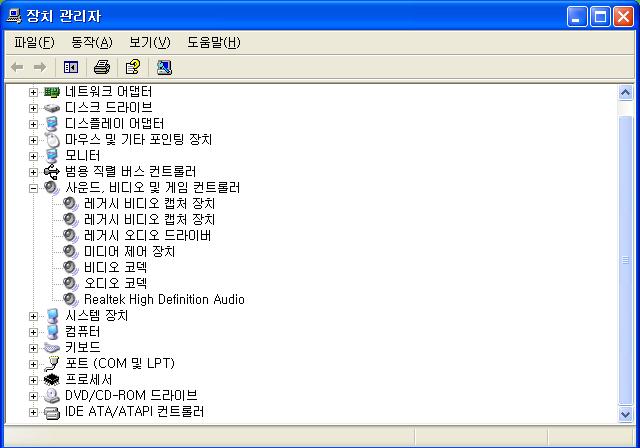Click the processor chip icon
The height and width of the screenshot is (448, 640).
tap(52, 379)
